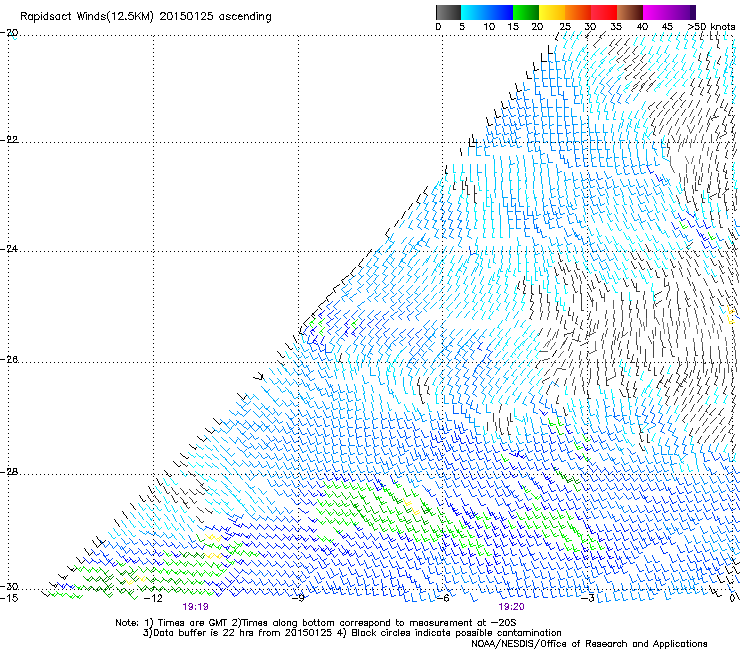The height and width of the screenshot is (650, 740).
Task: Click the -26 latitude axis label
Action: [x=9, y=360]
